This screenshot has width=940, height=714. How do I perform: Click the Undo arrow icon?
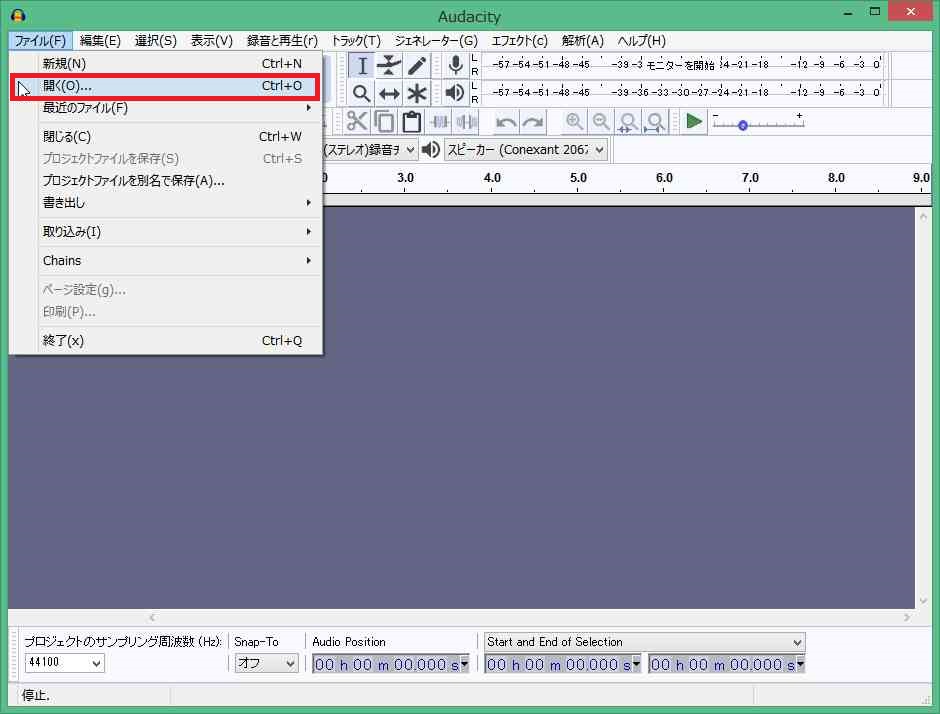tap(506, 123)
